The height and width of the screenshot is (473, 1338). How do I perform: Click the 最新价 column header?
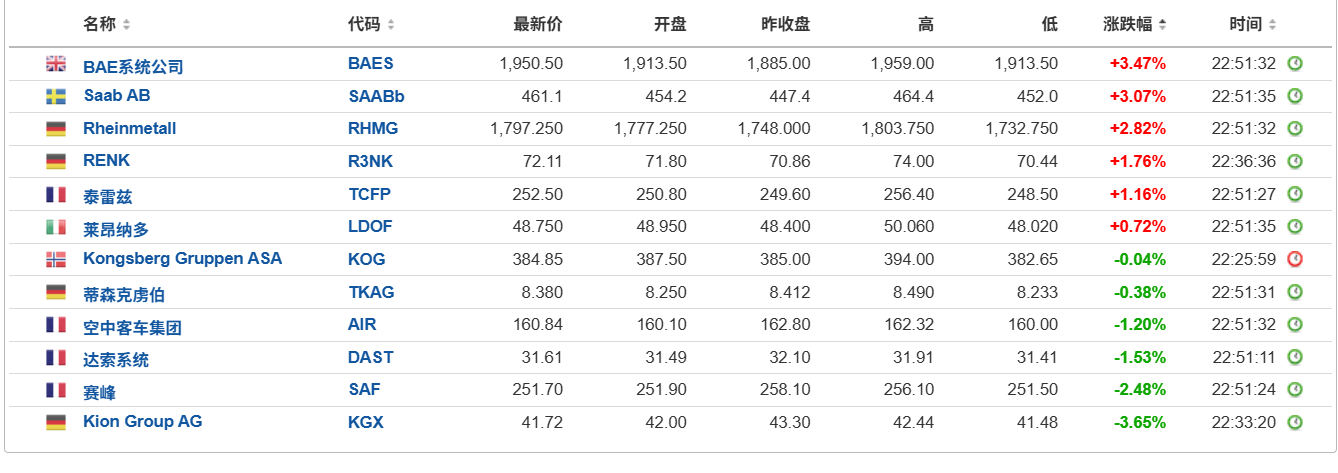538,24
